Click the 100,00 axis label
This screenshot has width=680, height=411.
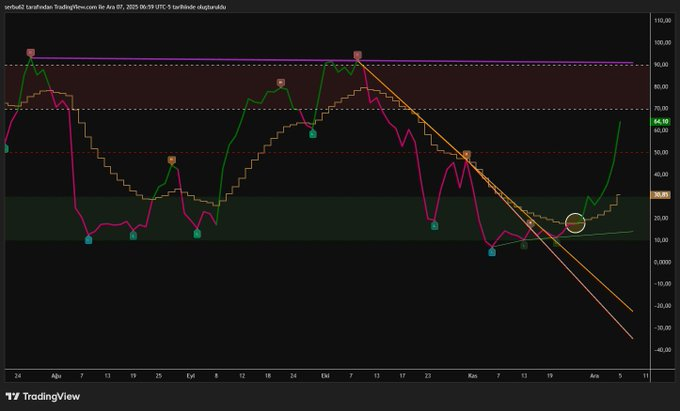tap(662, 42)
